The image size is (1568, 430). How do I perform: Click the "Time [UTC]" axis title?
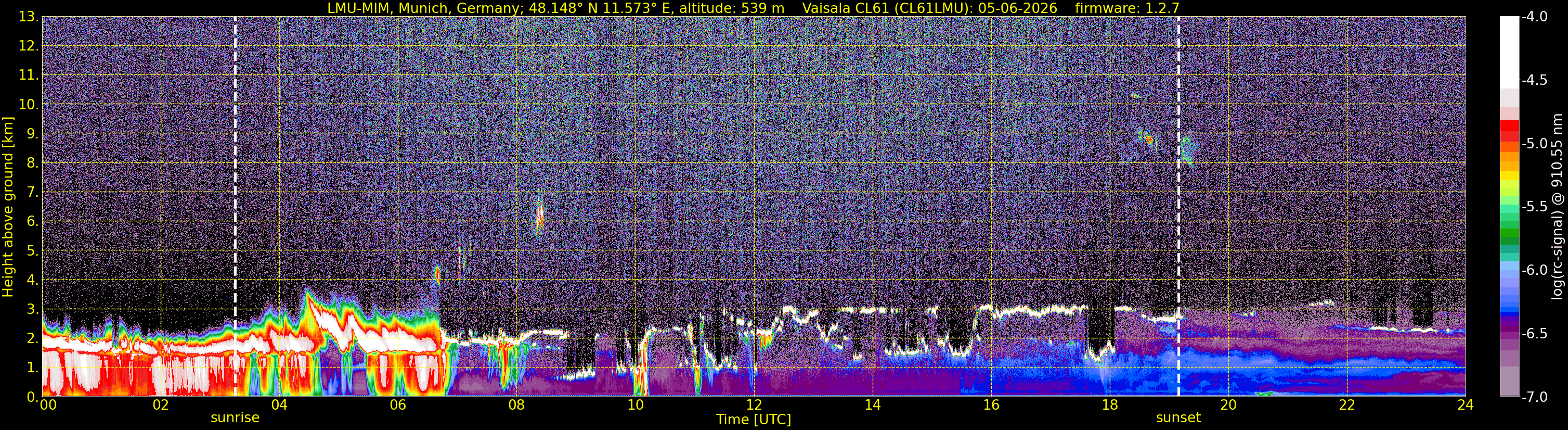[754, 420]
